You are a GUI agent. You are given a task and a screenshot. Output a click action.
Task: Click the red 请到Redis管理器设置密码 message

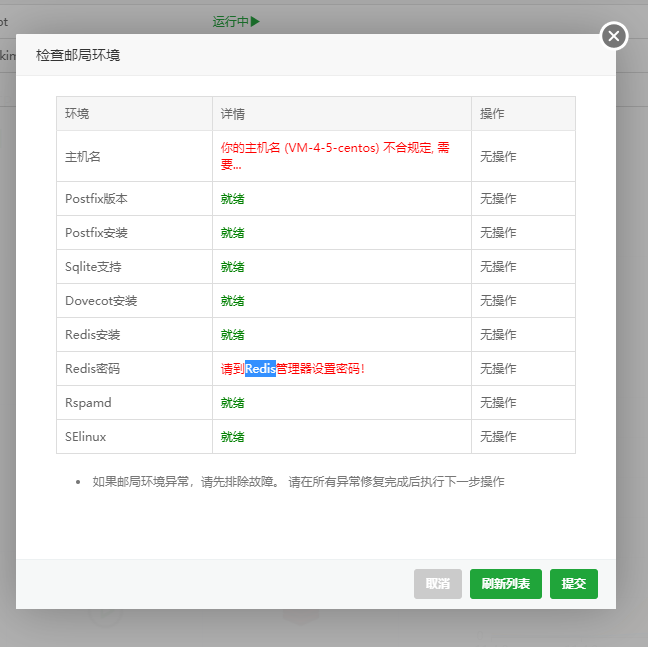coord(293,368)
